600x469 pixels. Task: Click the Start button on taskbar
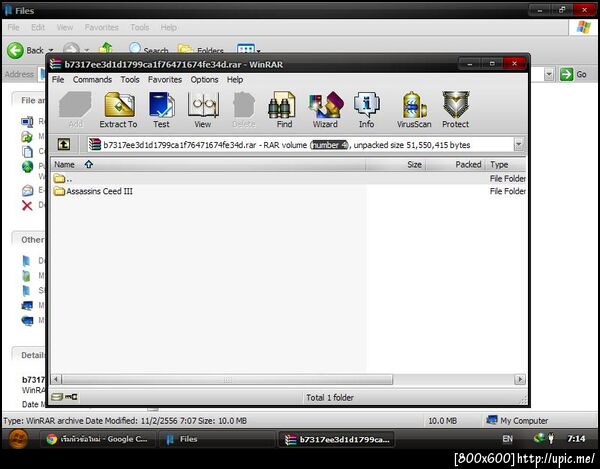[18, 439]
